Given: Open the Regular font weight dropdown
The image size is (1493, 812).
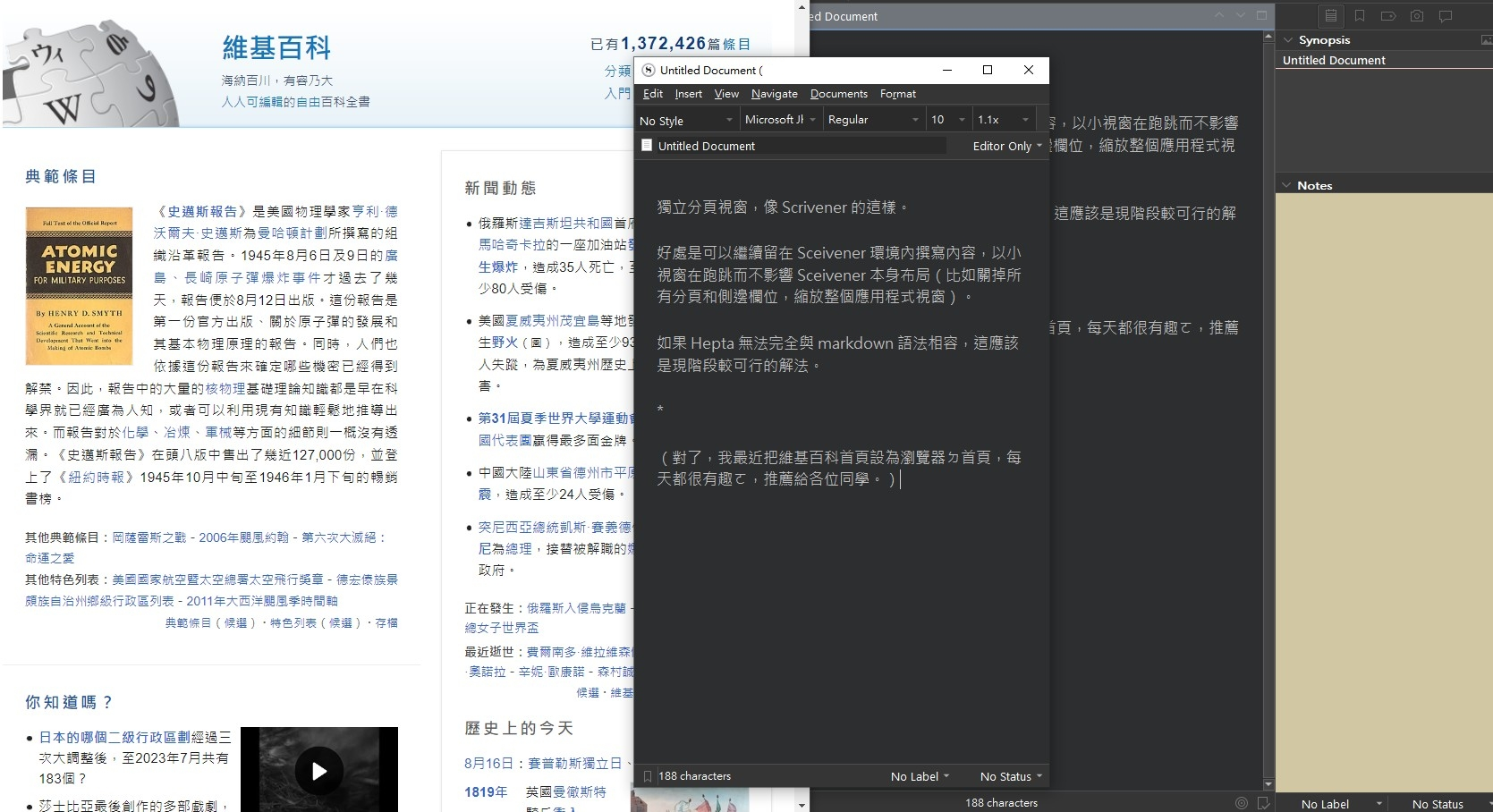Looking at the screenshot, I should point(873,120).
